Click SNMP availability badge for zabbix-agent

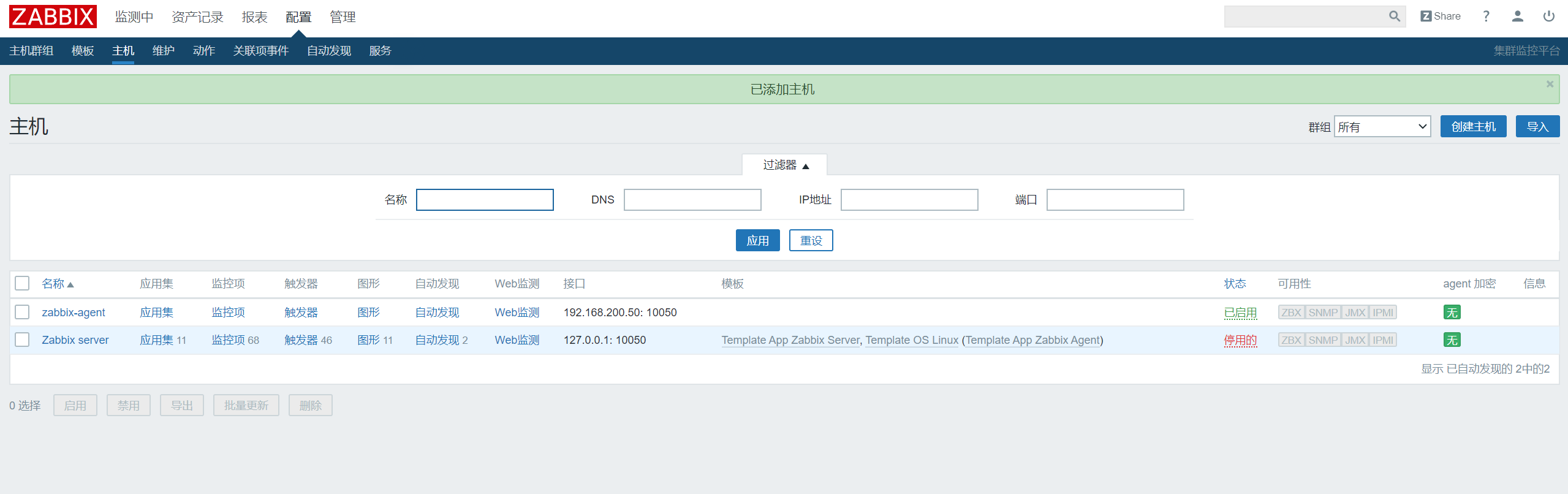[x=1323, y=313]
